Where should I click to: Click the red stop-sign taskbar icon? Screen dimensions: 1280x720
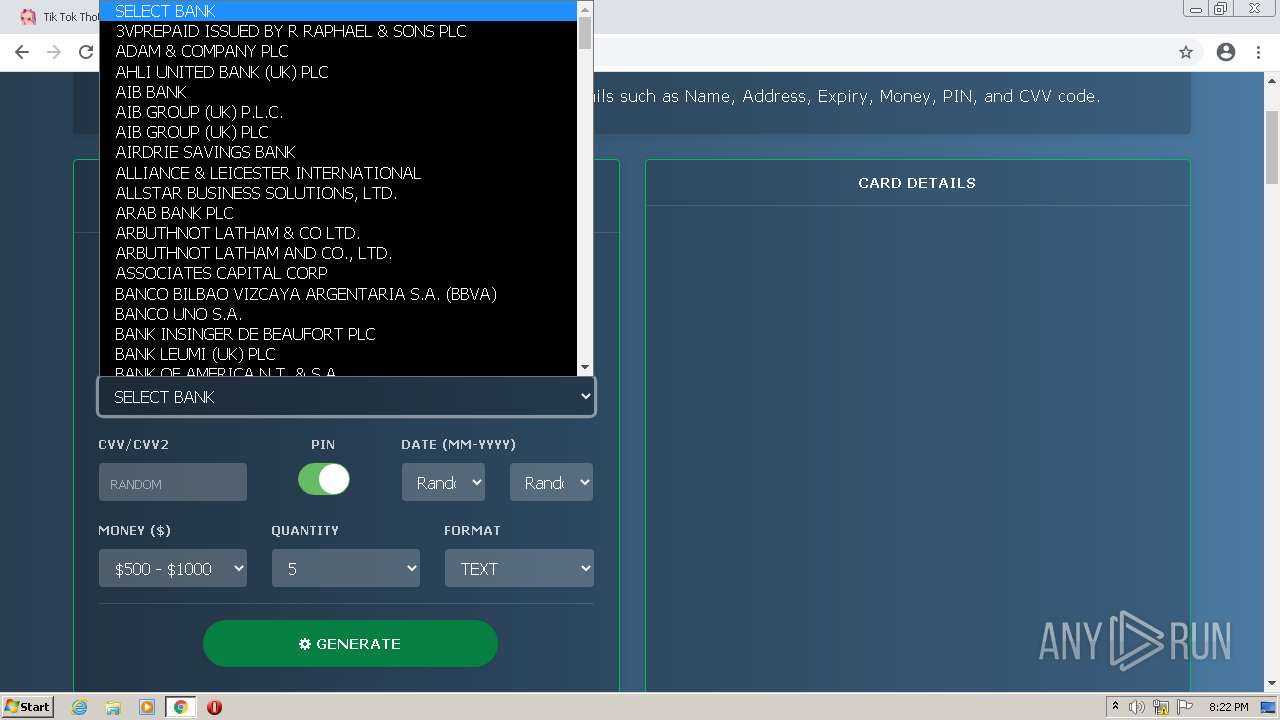pyautogui.click(x=214, y=707)
